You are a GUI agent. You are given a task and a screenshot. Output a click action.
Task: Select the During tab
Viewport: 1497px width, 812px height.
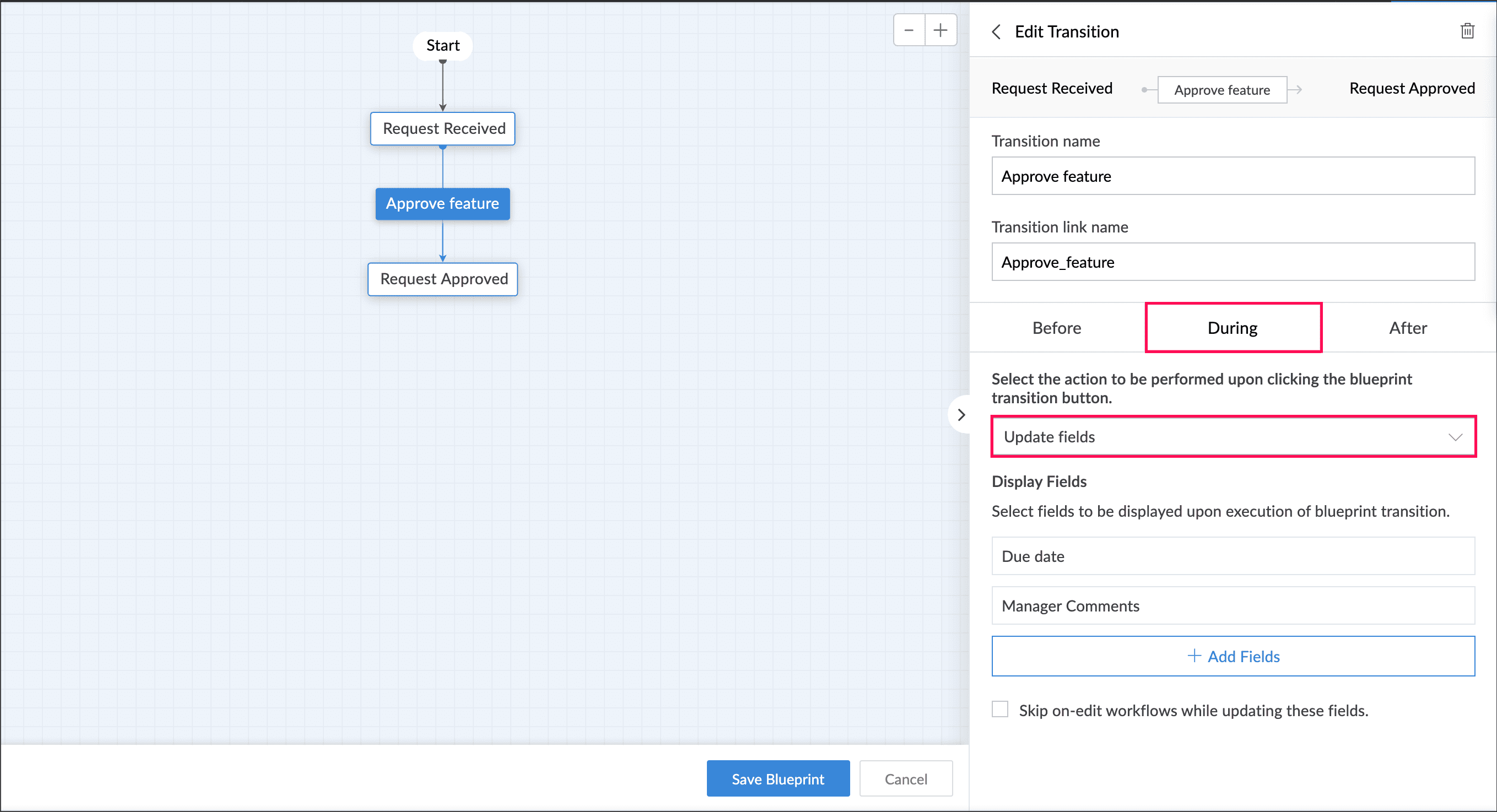(1233, 328)
